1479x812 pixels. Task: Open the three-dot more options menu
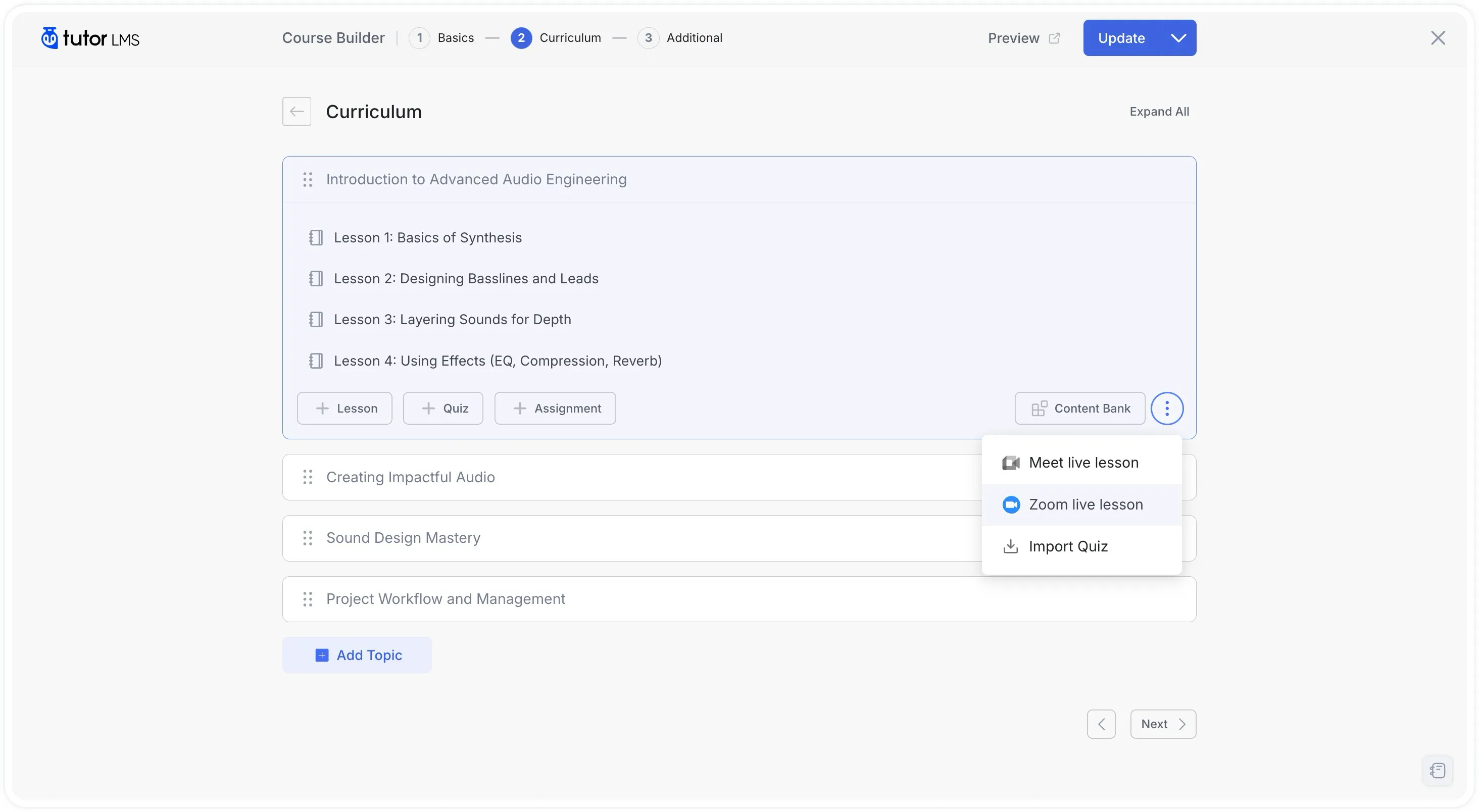tap(1167, 408)
